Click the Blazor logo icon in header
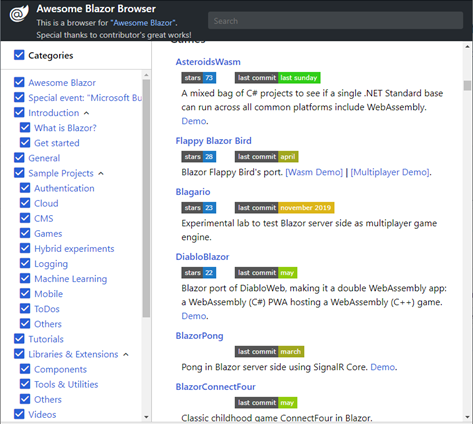The height and width of the screenshot is (424, 473). point(19,14)
